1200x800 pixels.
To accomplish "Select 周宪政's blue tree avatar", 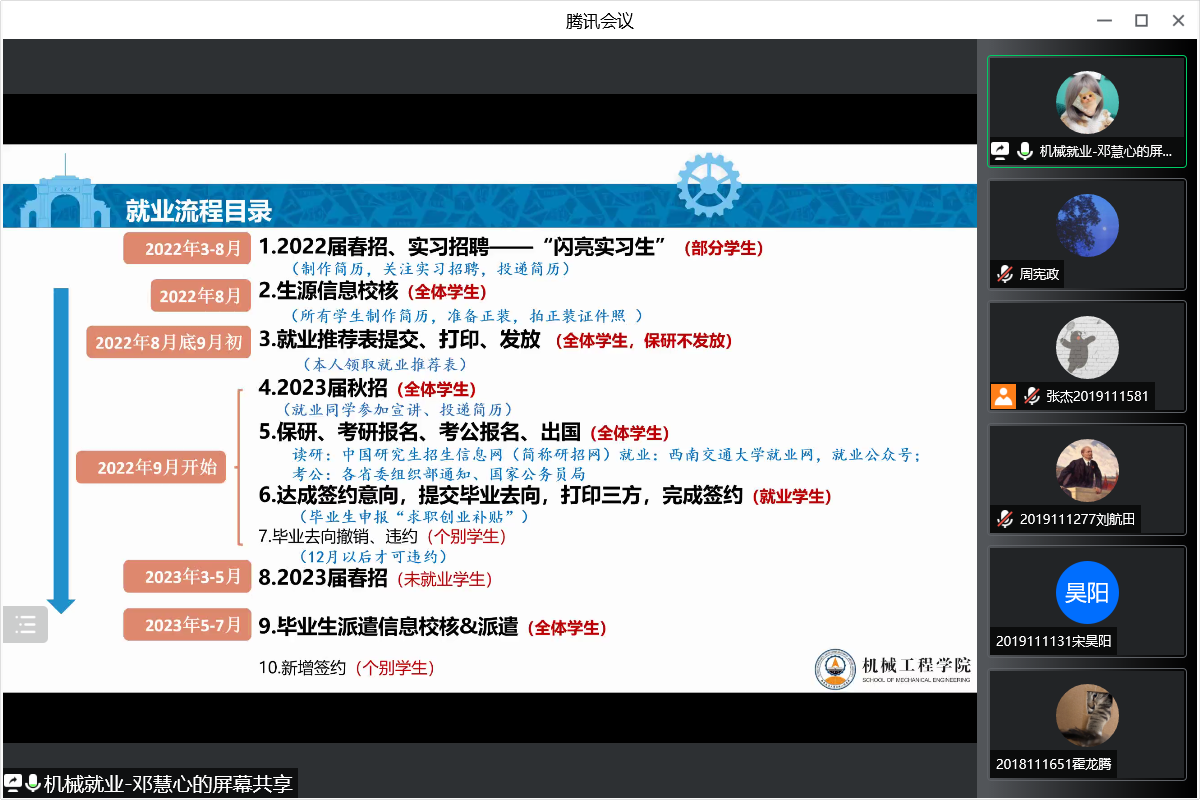I will coord(1087,225).
